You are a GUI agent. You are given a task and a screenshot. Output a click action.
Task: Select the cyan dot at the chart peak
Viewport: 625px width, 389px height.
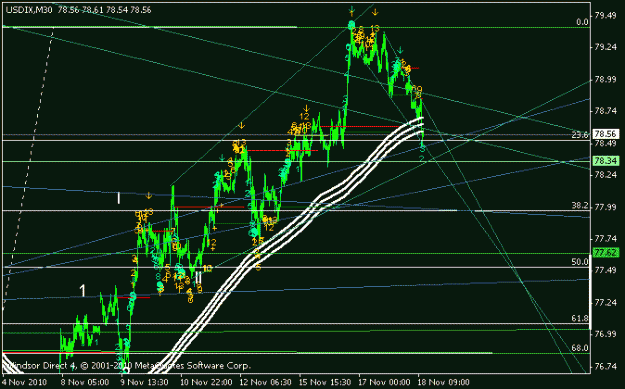tap(351, 26)
